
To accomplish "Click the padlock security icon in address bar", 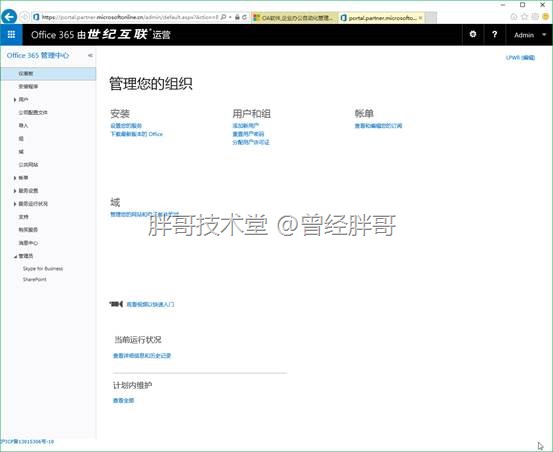I will [x=237, y=17].
